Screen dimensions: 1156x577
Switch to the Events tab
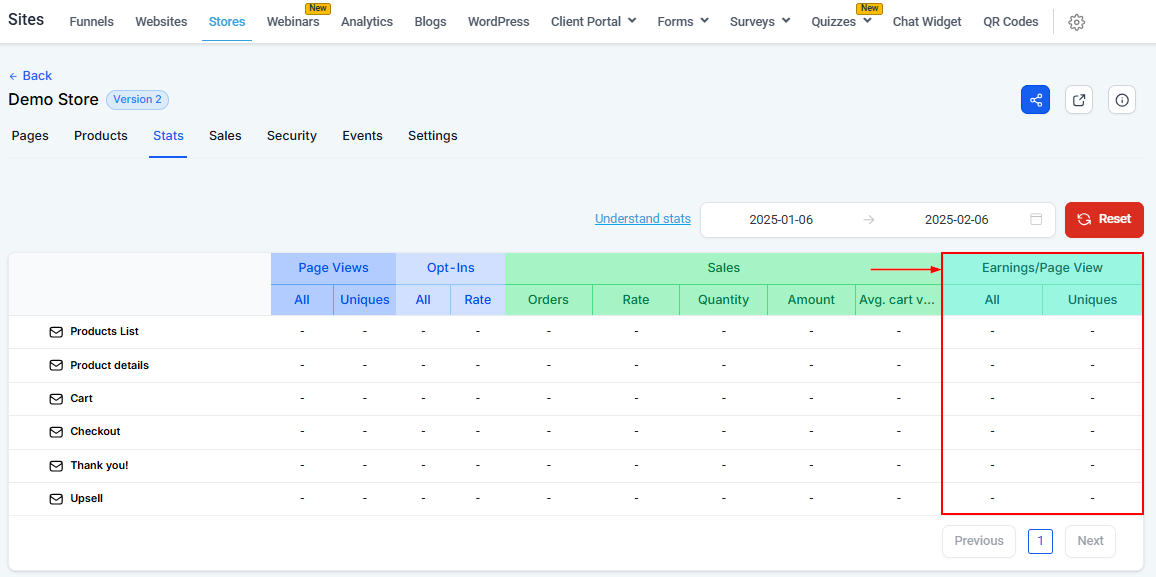point(362,136)
